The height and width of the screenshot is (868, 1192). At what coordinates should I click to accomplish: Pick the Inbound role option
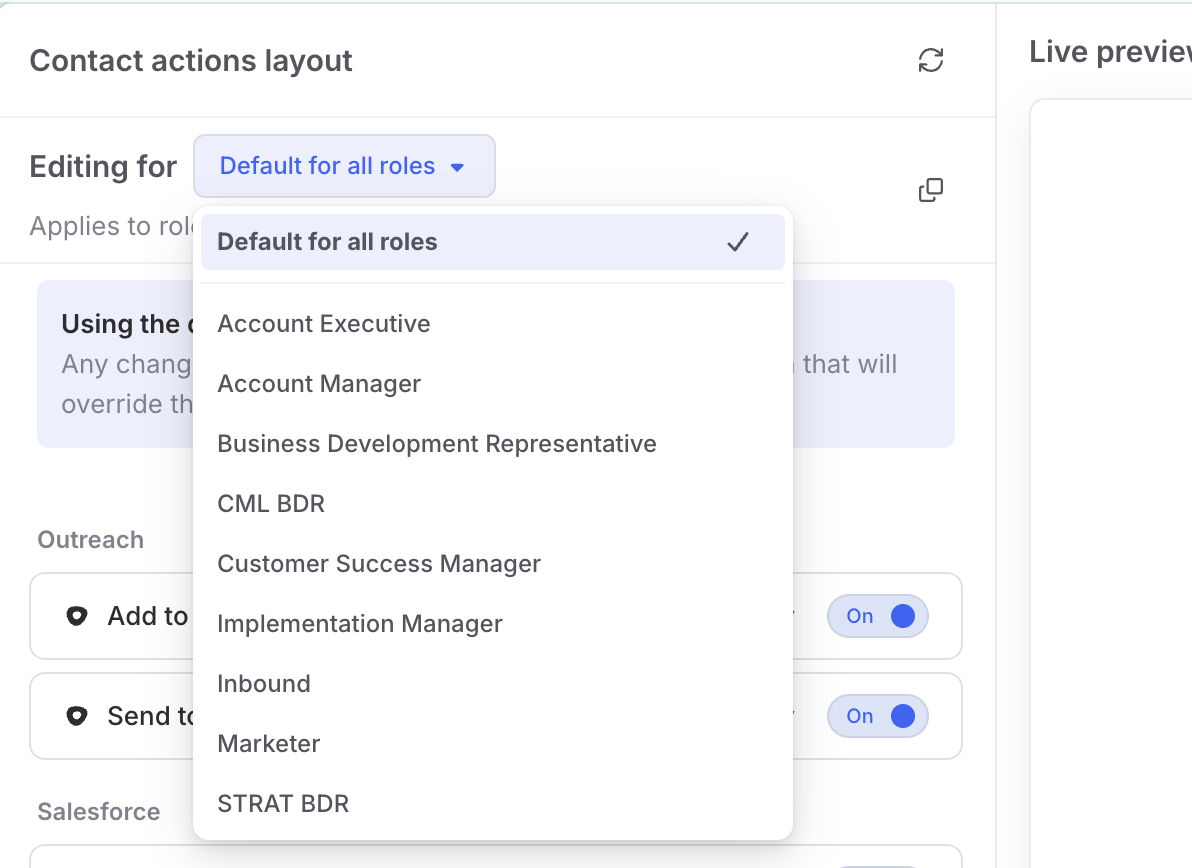click(x=264, y=684)
